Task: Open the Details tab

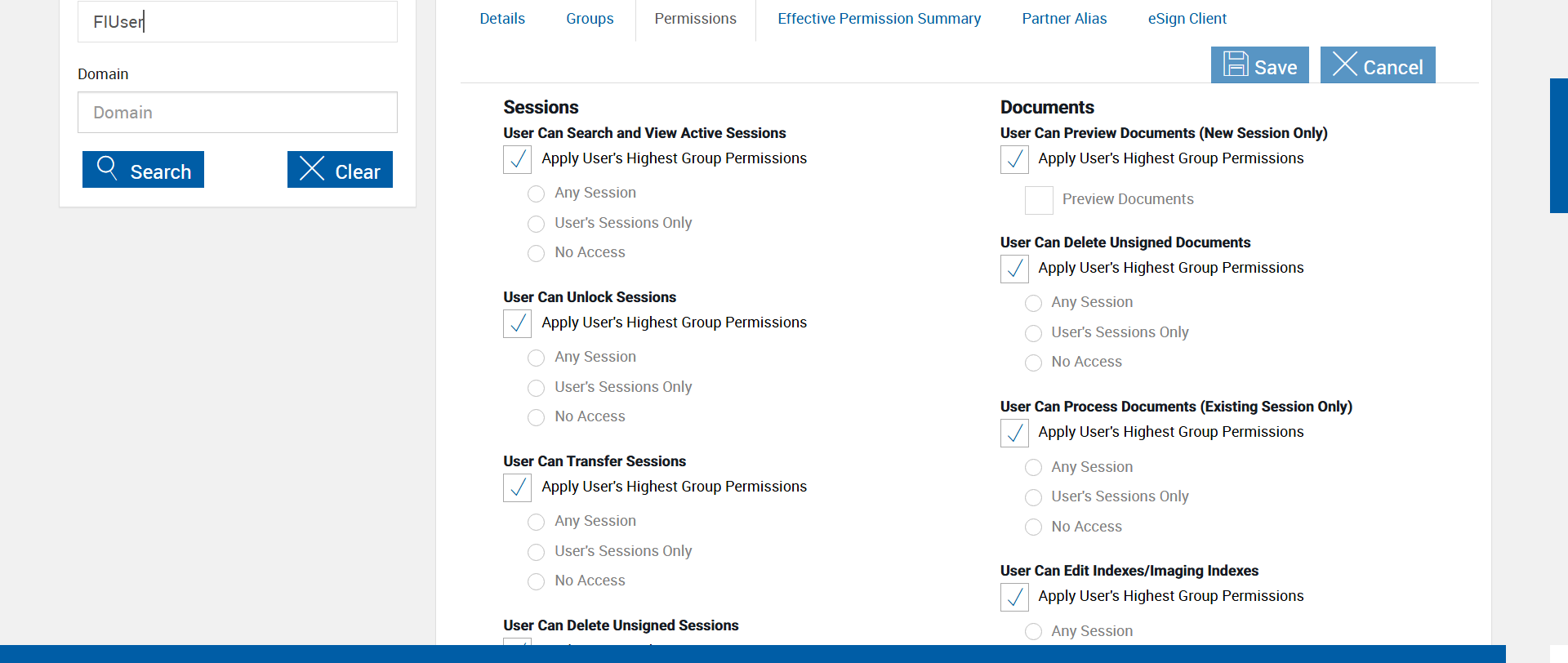Action: [502, 19]
